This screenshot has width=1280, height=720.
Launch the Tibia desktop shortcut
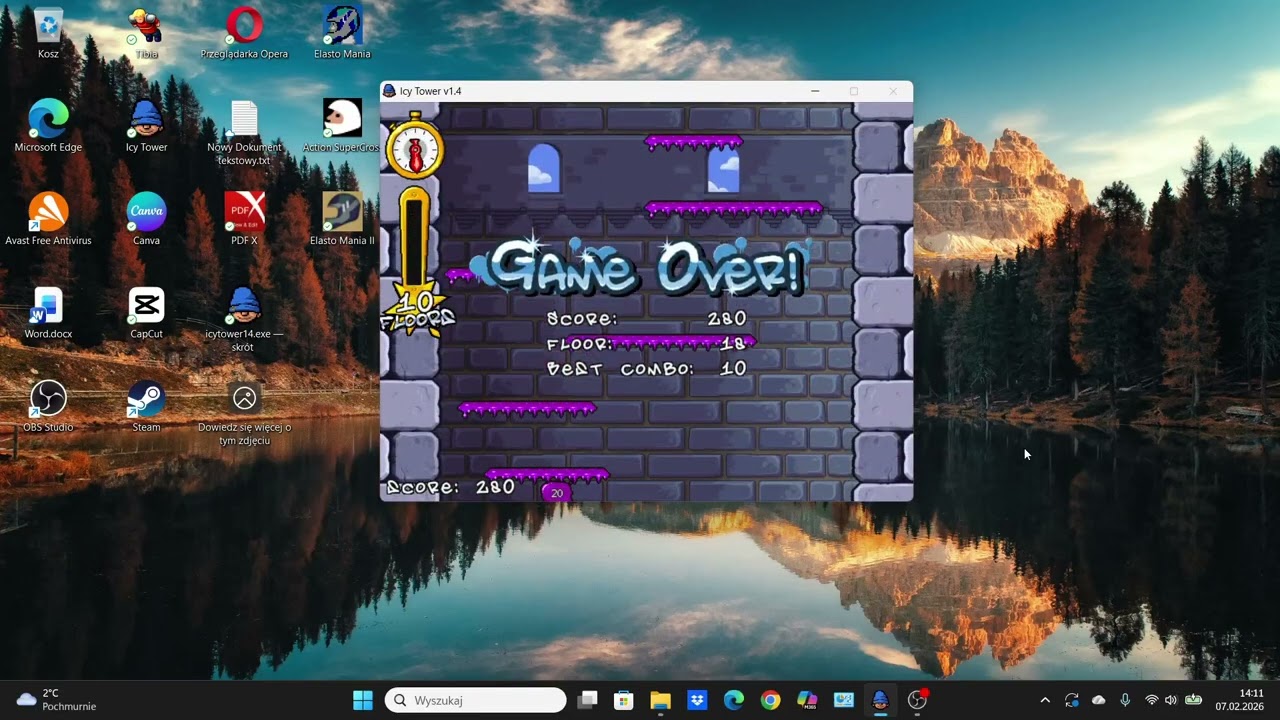pyautogui.click(x=146, y=33)
